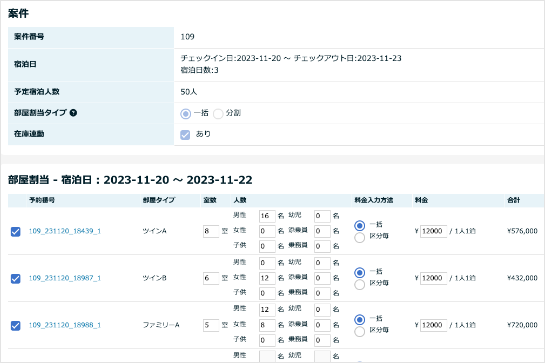Select 一括 pricing radio for ツインA
Screen dimensions: 545x363
[x=359, y=226]
